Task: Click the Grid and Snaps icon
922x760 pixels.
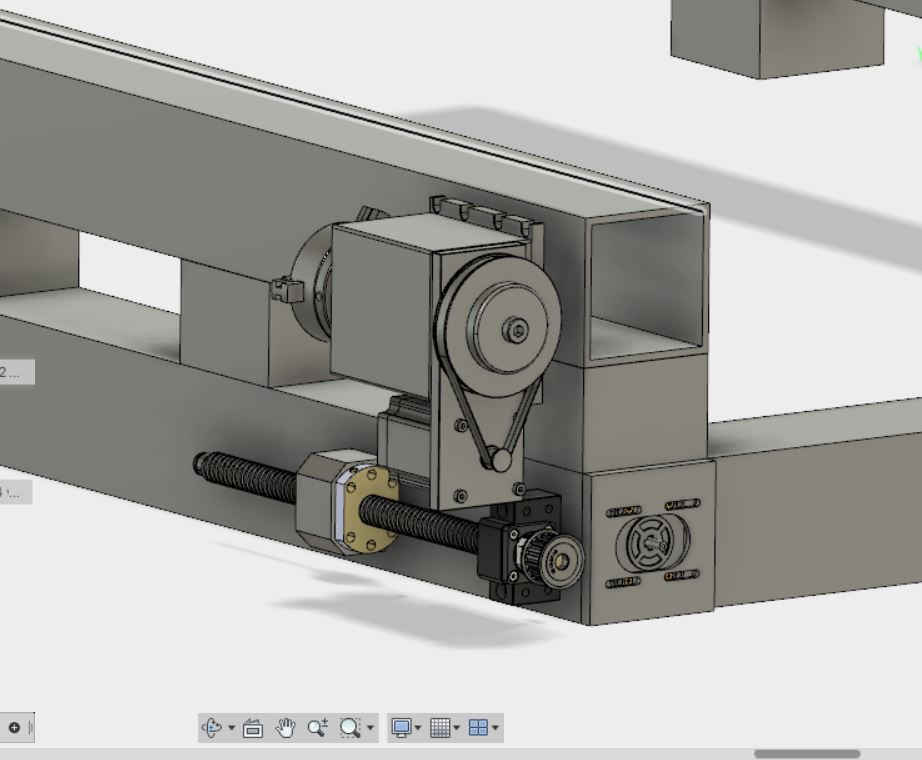Action: point(440,728)
